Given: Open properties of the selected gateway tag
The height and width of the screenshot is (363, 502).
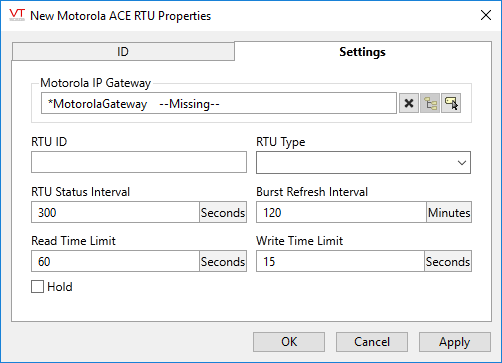Looking at the screenshot, I should coord(451,103).
